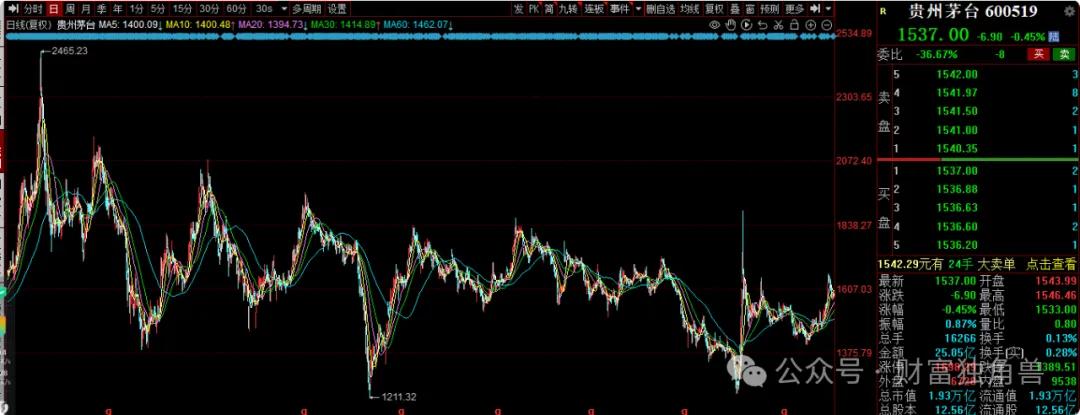The height and width of the screenshot is (415, 1080).
Task: Click the blue event timeline bar
Action: click(420, 35)
